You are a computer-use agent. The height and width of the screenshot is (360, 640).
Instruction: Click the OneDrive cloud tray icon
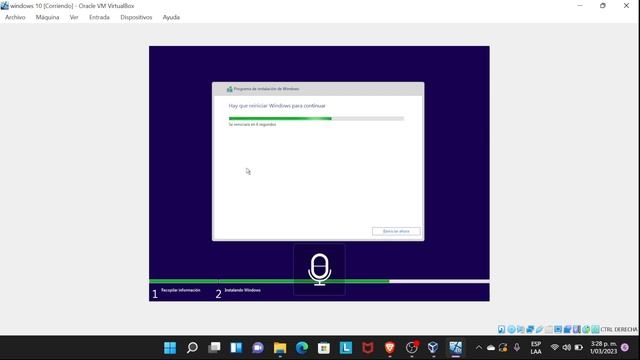[x=491, y=348]
